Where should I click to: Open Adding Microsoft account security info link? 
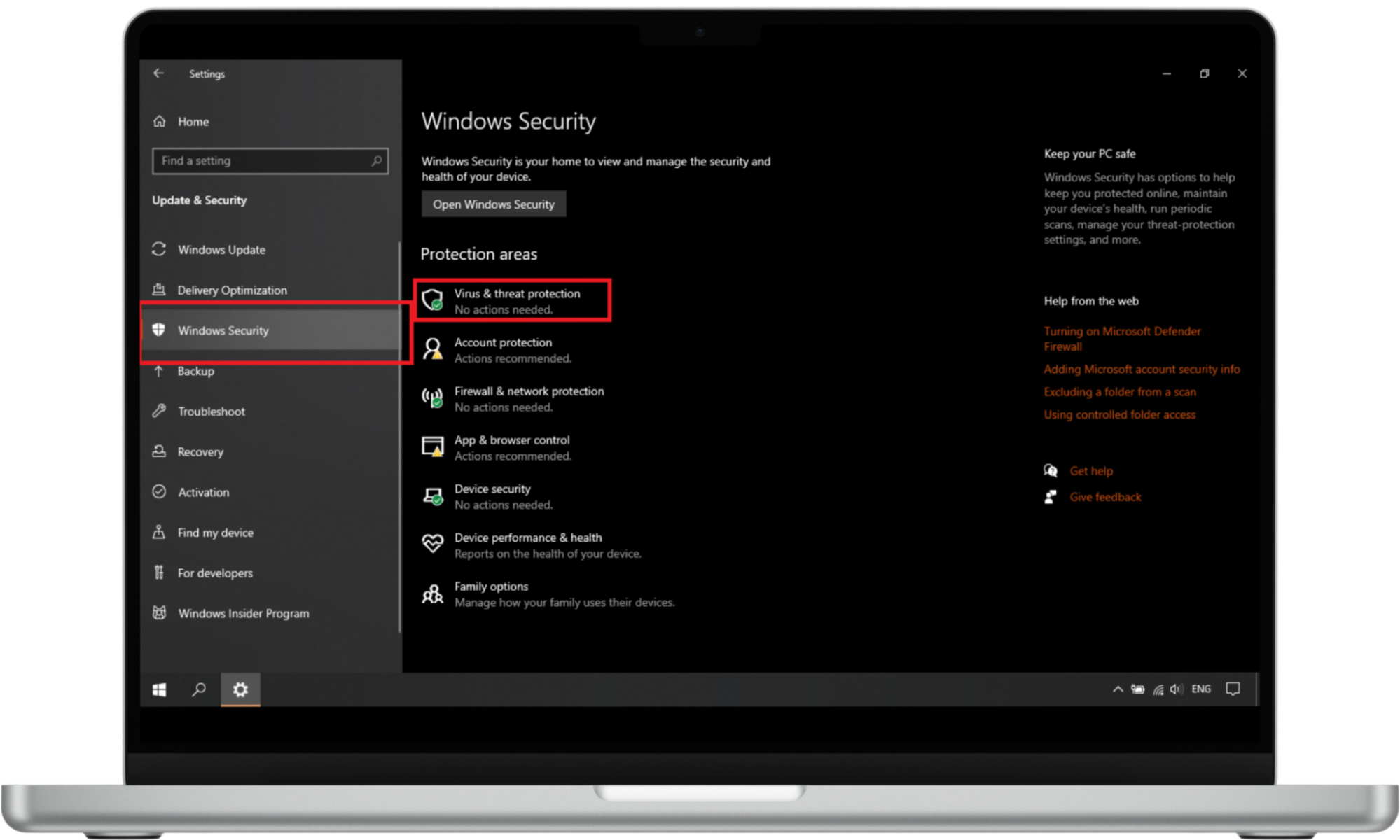[x=1142, y=369]
